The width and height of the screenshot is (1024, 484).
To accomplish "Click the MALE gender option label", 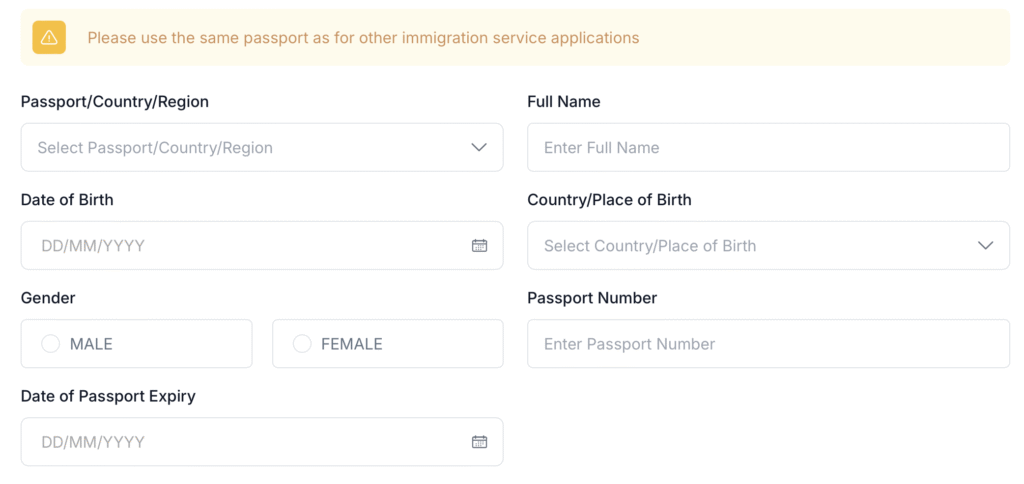I will click(91, 344).
